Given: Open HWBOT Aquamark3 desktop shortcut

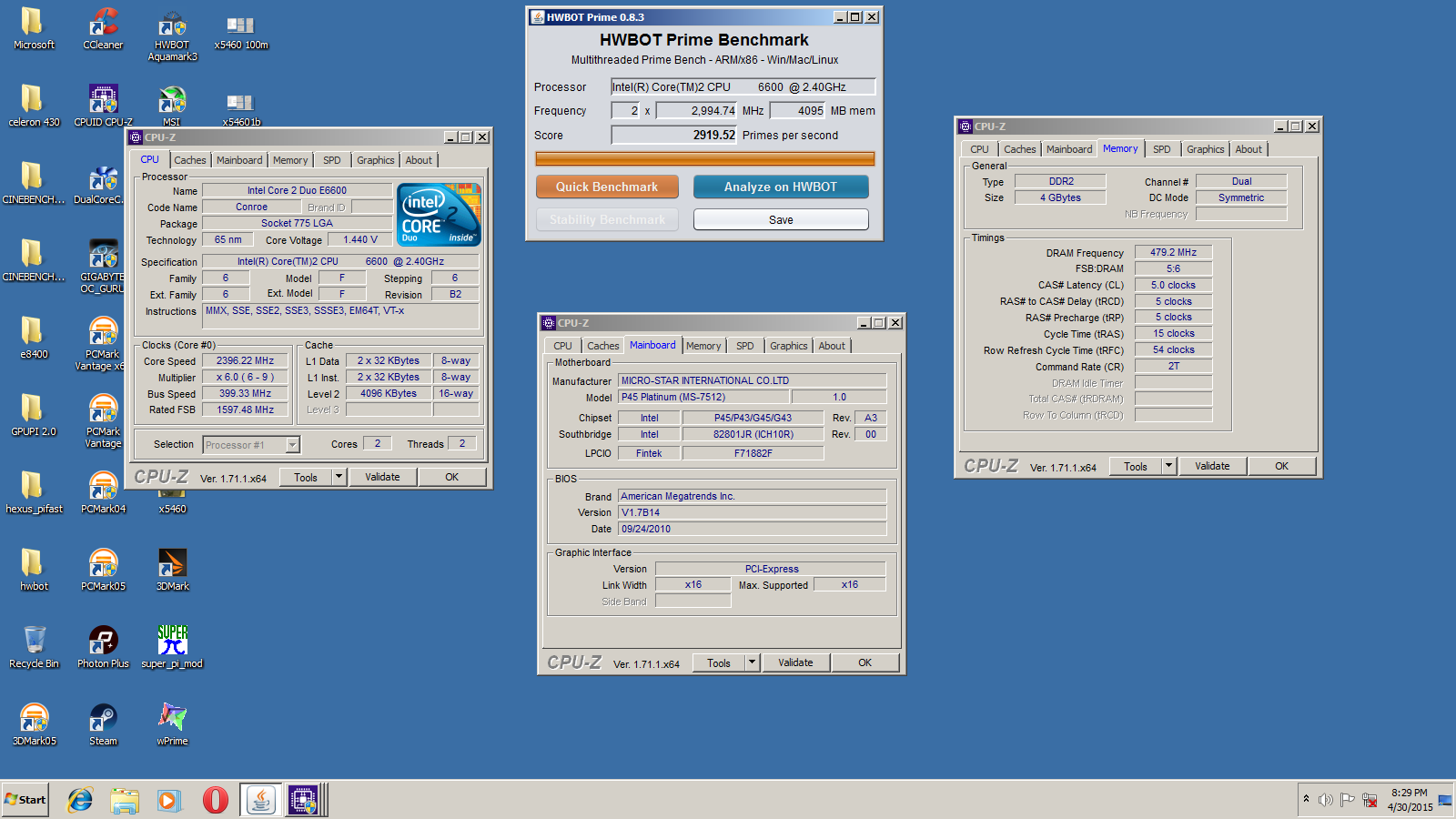Looking at the screenshot, I should click(172, 35).
